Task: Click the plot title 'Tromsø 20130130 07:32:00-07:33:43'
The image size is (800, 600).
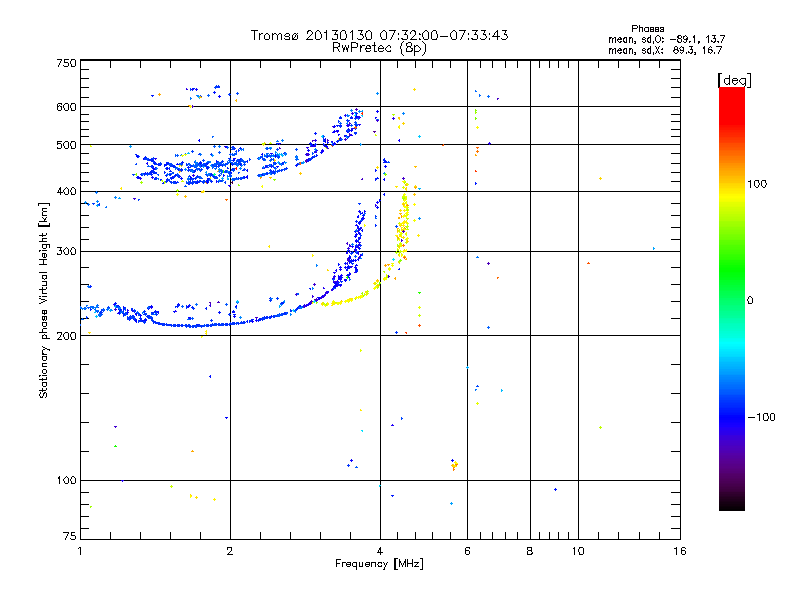Action: [x=379, y=35]
